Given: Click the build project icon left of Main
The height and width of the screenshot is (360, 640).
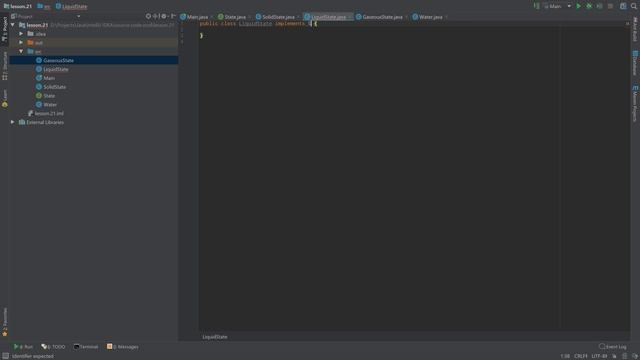Looking at the screenshot, I should (x=536, y=6).
